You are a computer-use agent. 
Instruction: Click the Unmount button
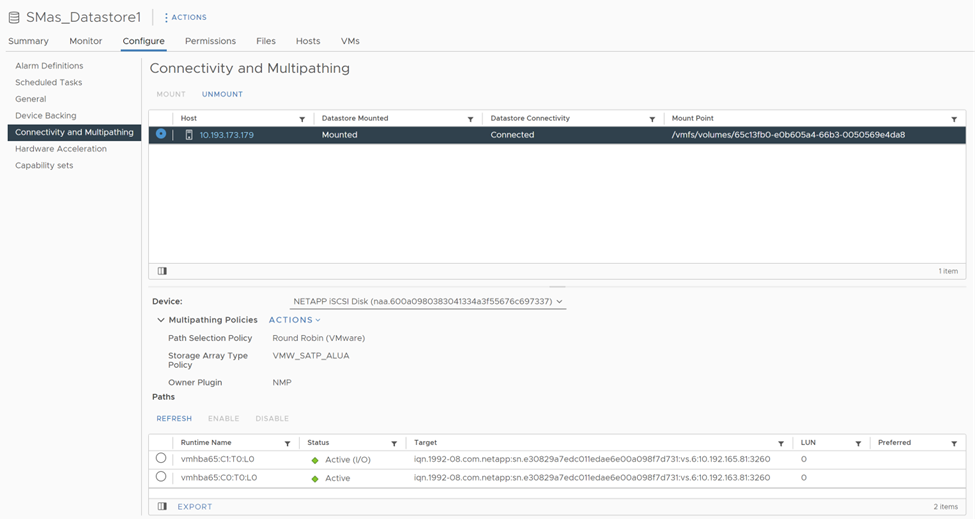222,94
